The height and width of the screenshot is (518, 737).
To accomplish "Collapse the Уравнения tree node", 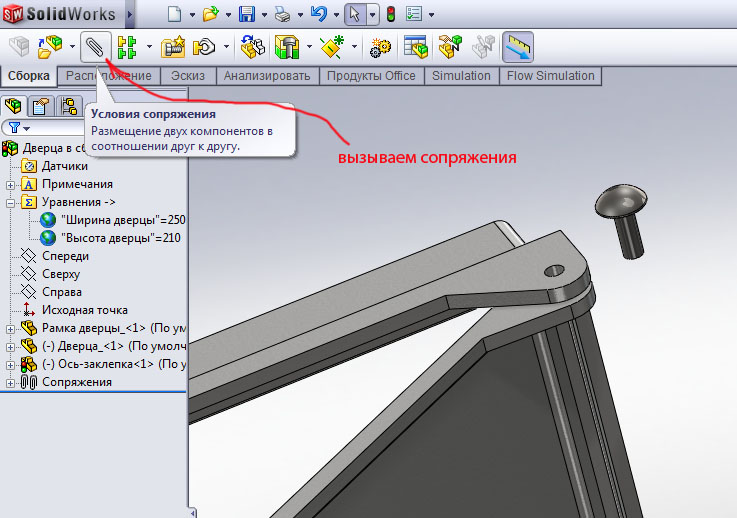I will (x=11, y=202).
